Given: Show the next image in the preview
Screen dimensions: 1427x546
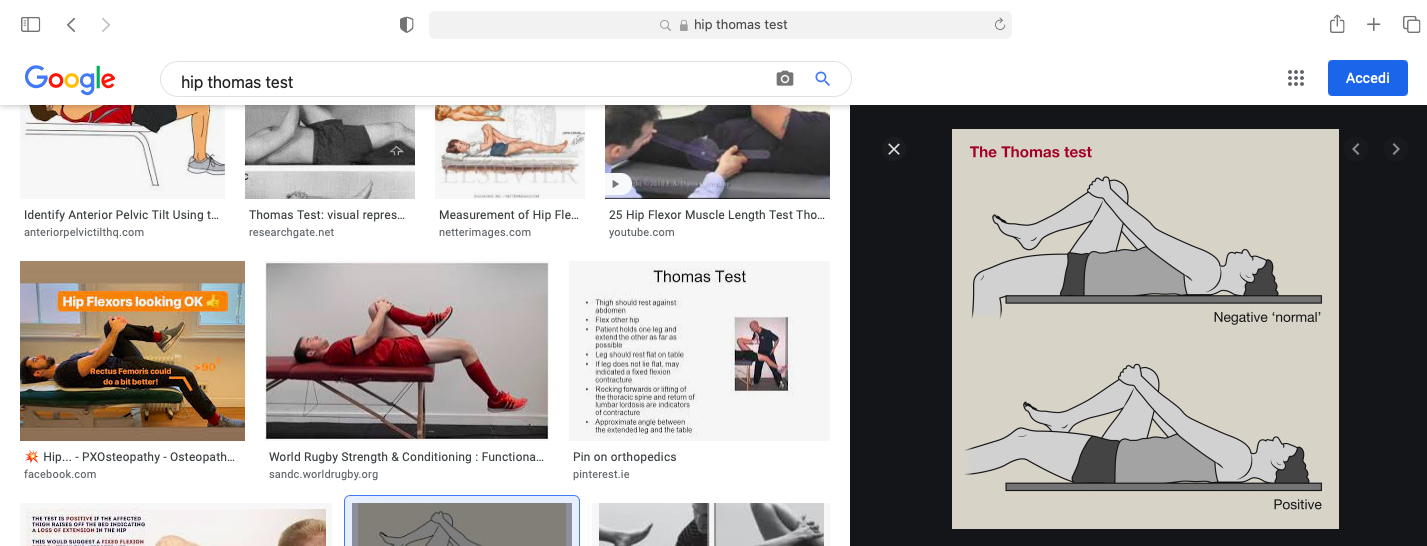Looking at the screenshot, I should (x=1396, y=149).
